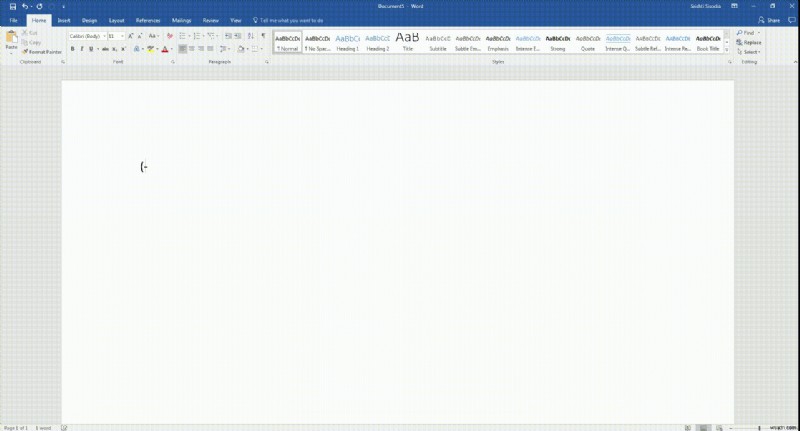Apply the Heading 1 style
The image size is (800, 431).
pos(347,42)
